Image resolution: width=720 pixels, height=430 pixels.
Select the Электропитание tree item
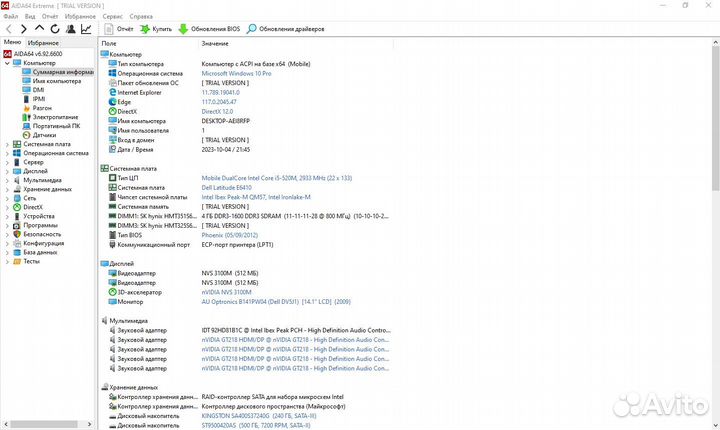click(55, 117)
